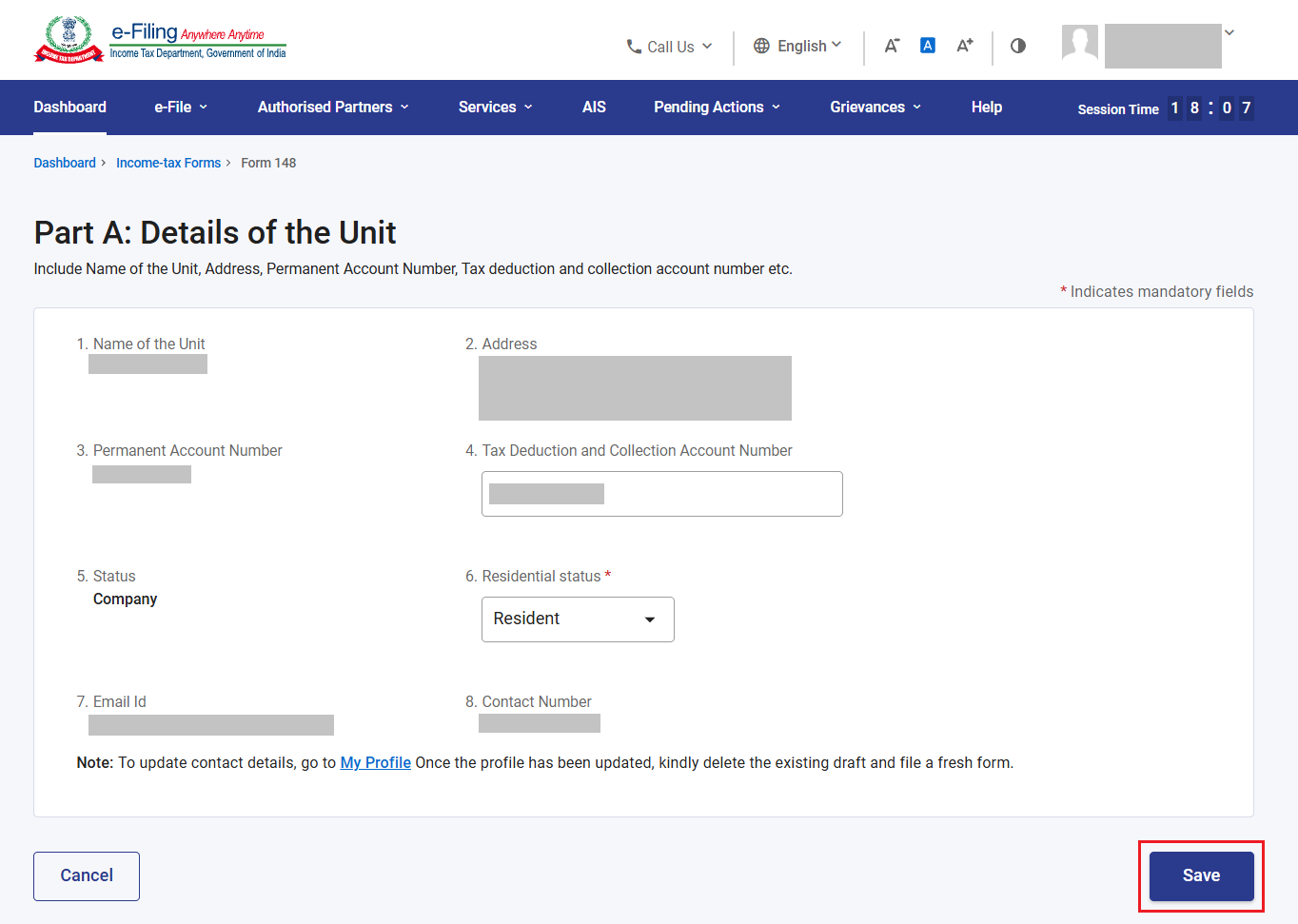Open the Authorised Partners menu
1298x924 pixels.
tap(333, 108)
